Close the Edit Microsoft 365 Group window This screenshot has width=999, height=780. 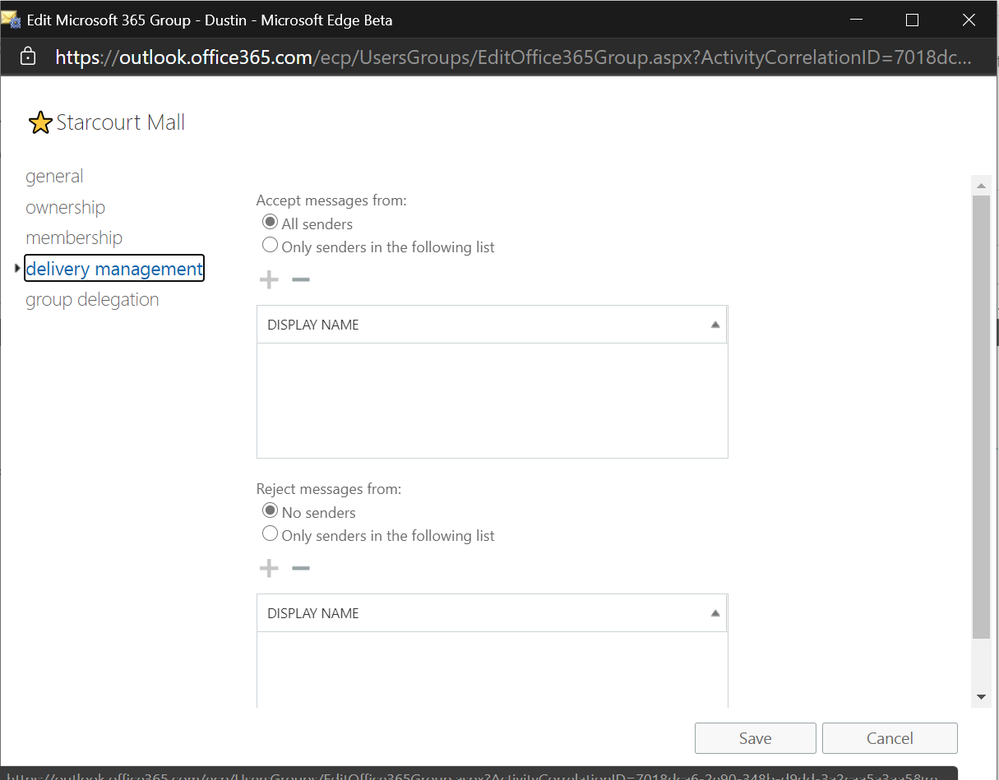tap(968, 20)
